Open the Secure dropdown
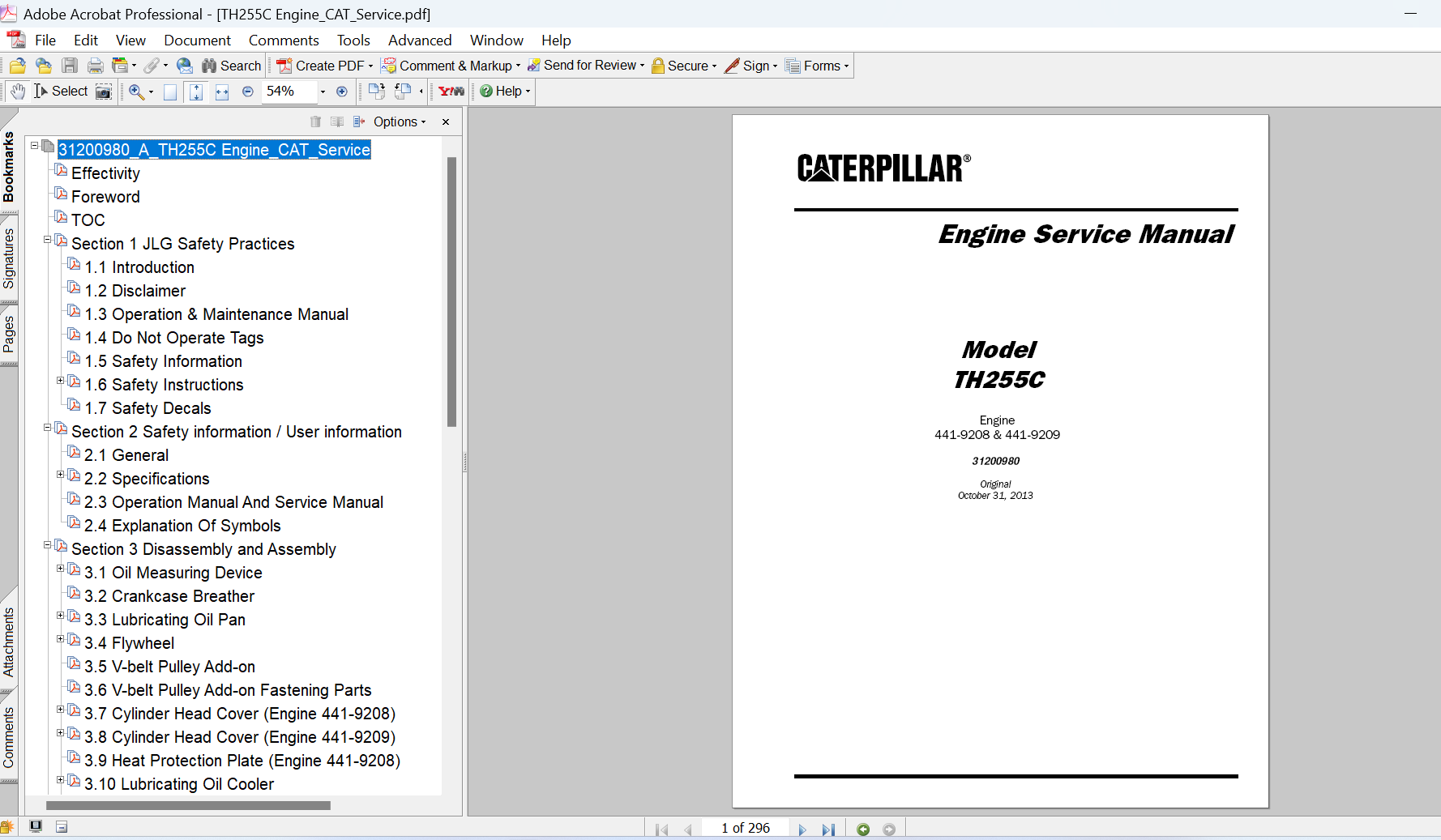The height and width of the screenshot is (840, 1441). (x=684, y=66)
